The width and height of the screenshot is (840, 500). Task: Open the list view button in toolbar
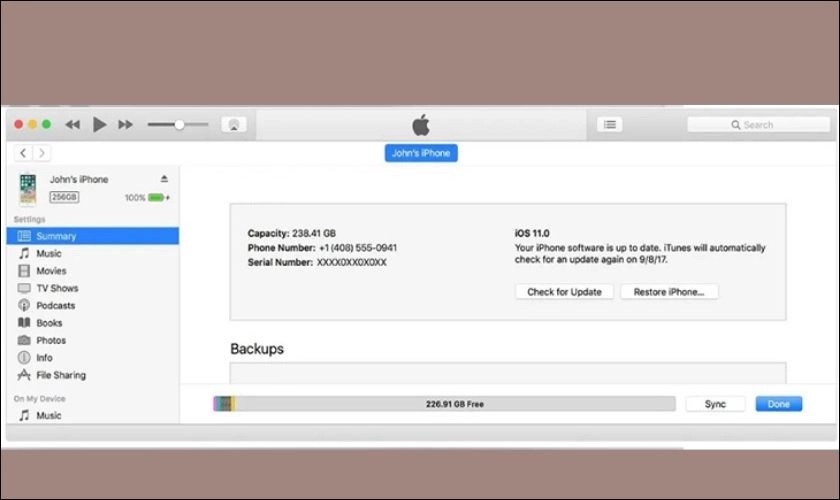tap(610, 124)
